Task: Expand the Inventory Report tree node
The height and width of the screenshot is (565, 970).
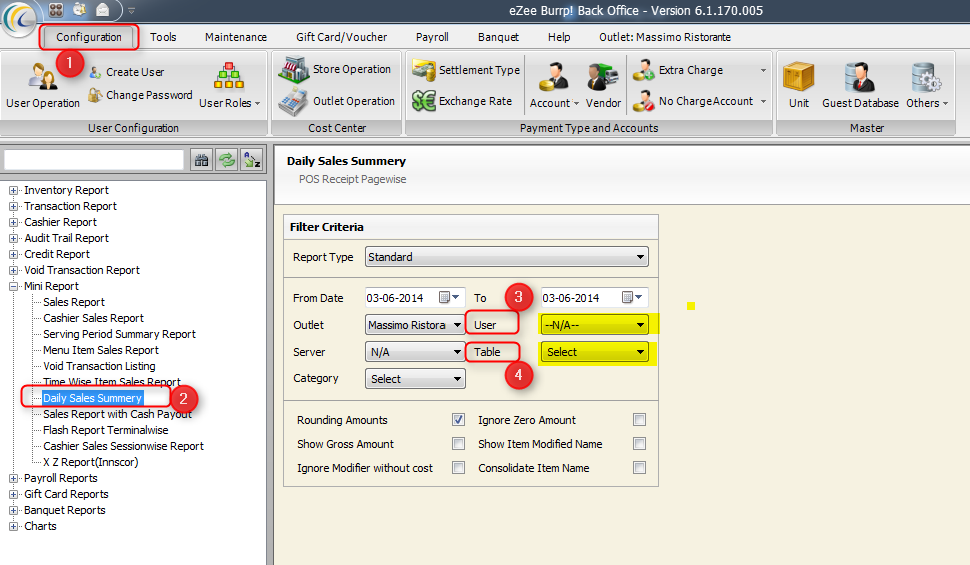Action: click(14, 190)
